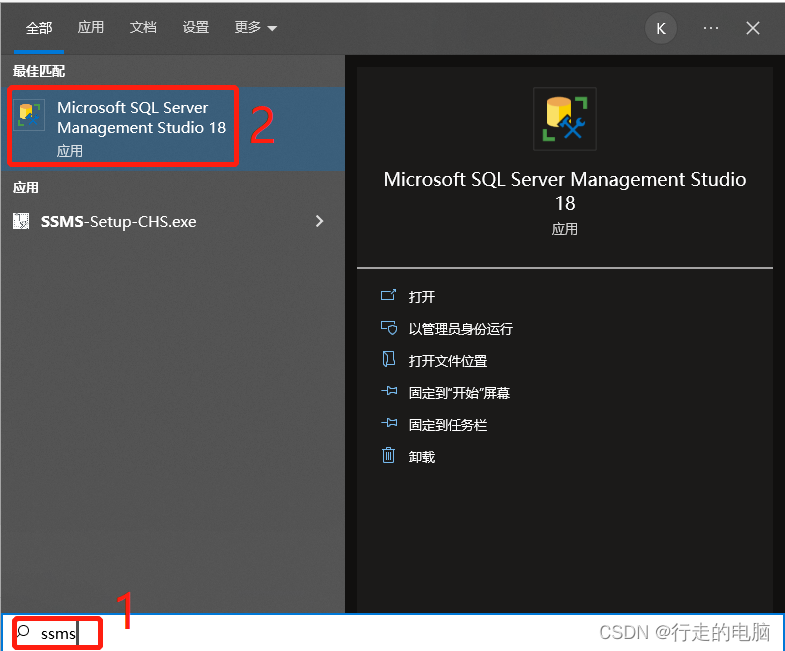Choose 卸载 to uninstall

422,457
